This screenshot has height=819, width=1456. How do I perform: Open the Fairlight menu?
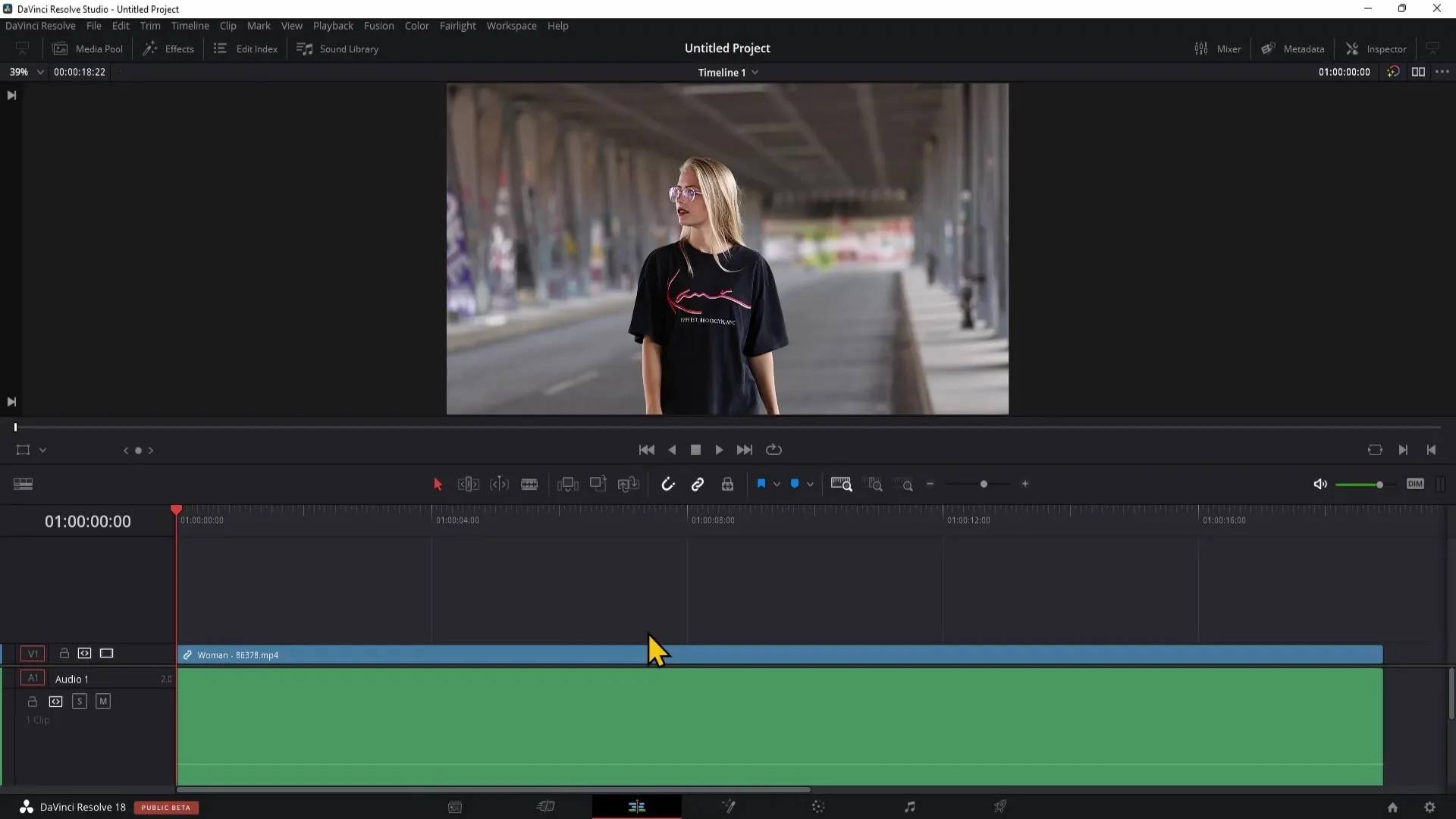[x=458, y=26]
